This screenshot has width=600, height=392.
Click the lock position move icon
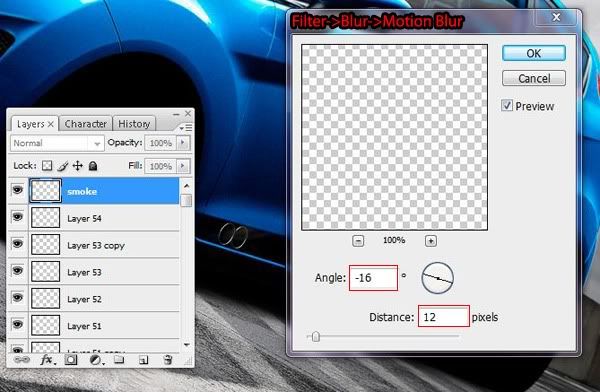pyautogui.click(x=78, y=166)
